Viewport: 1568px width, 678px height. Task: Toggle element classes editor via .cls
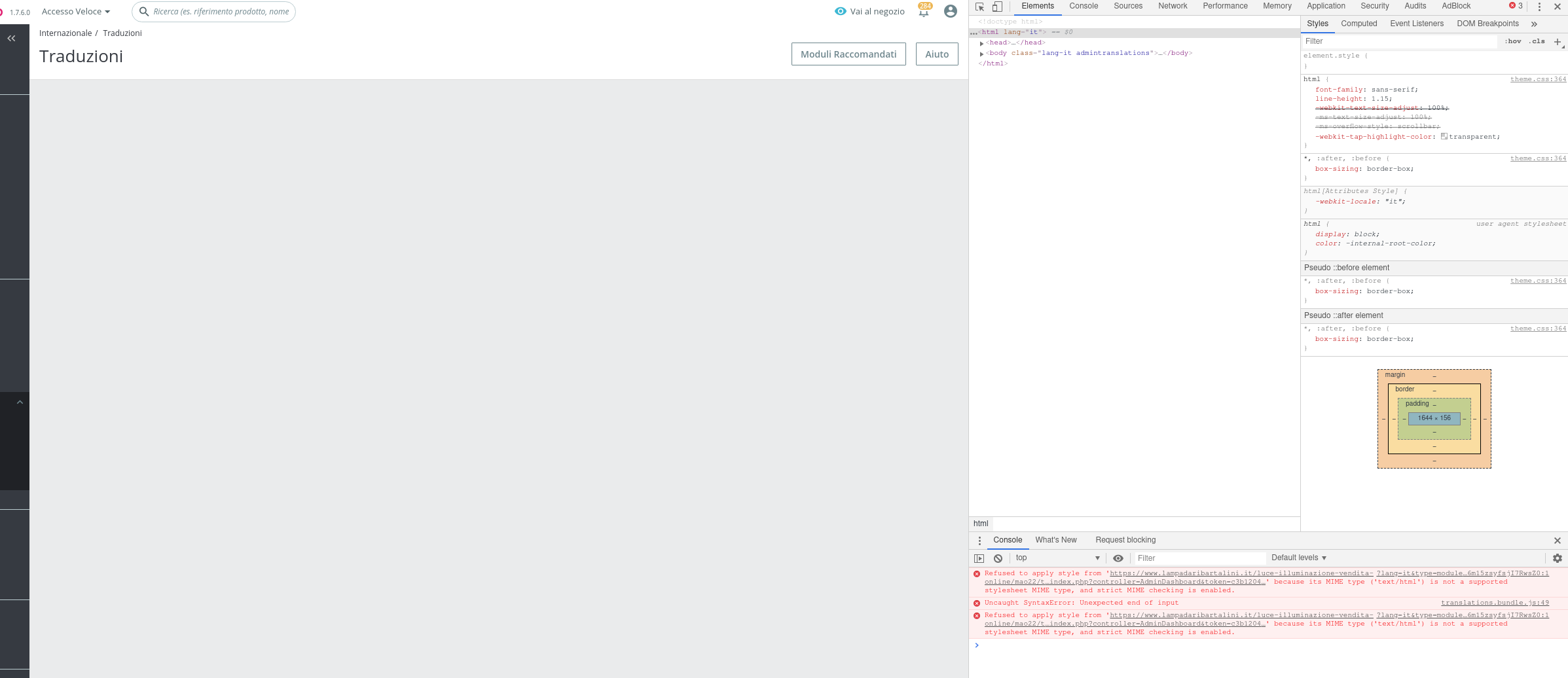(x=1537, y=41)
